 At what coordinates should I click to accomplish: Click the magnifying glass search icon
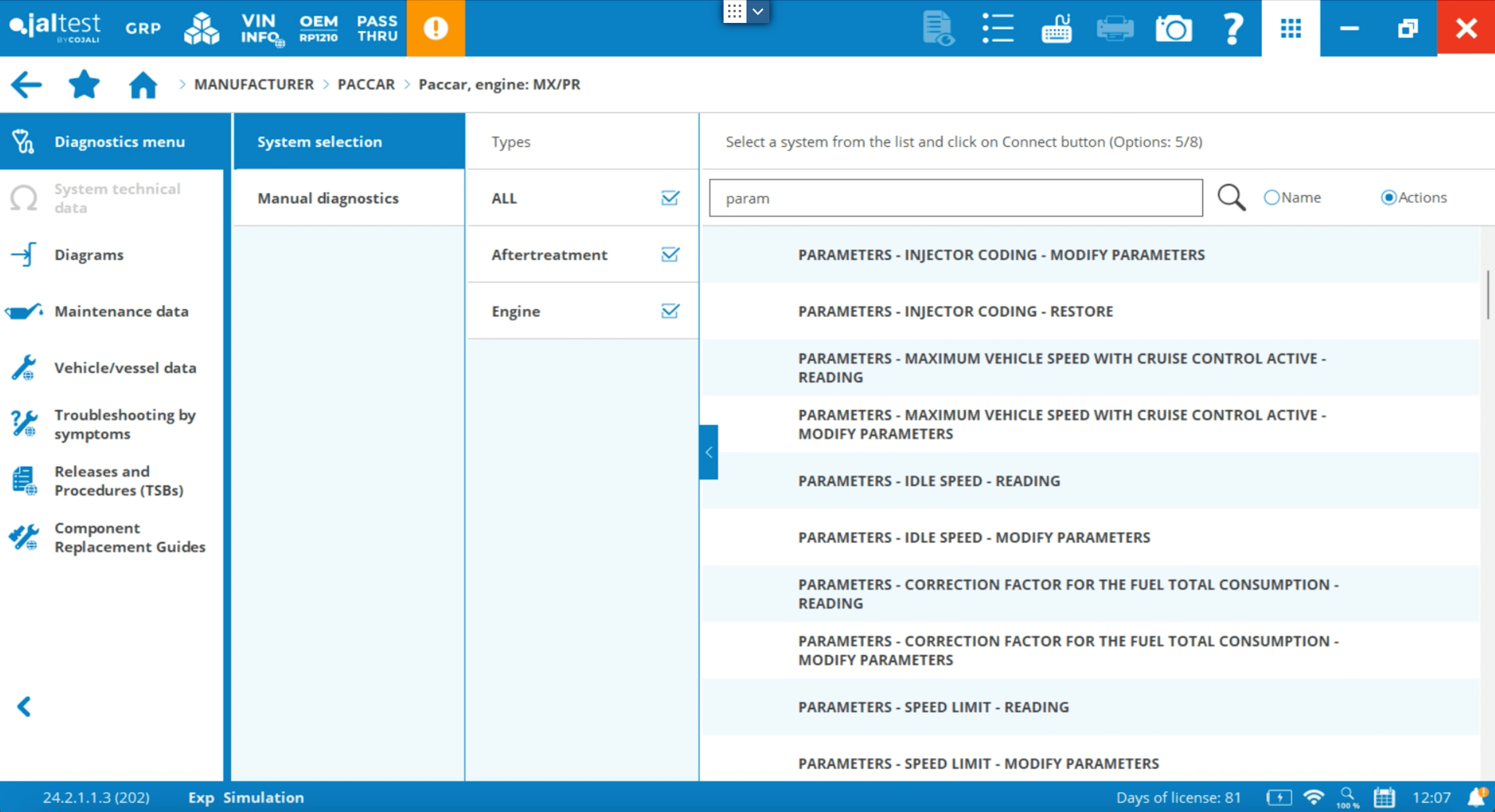point(1231,198)
